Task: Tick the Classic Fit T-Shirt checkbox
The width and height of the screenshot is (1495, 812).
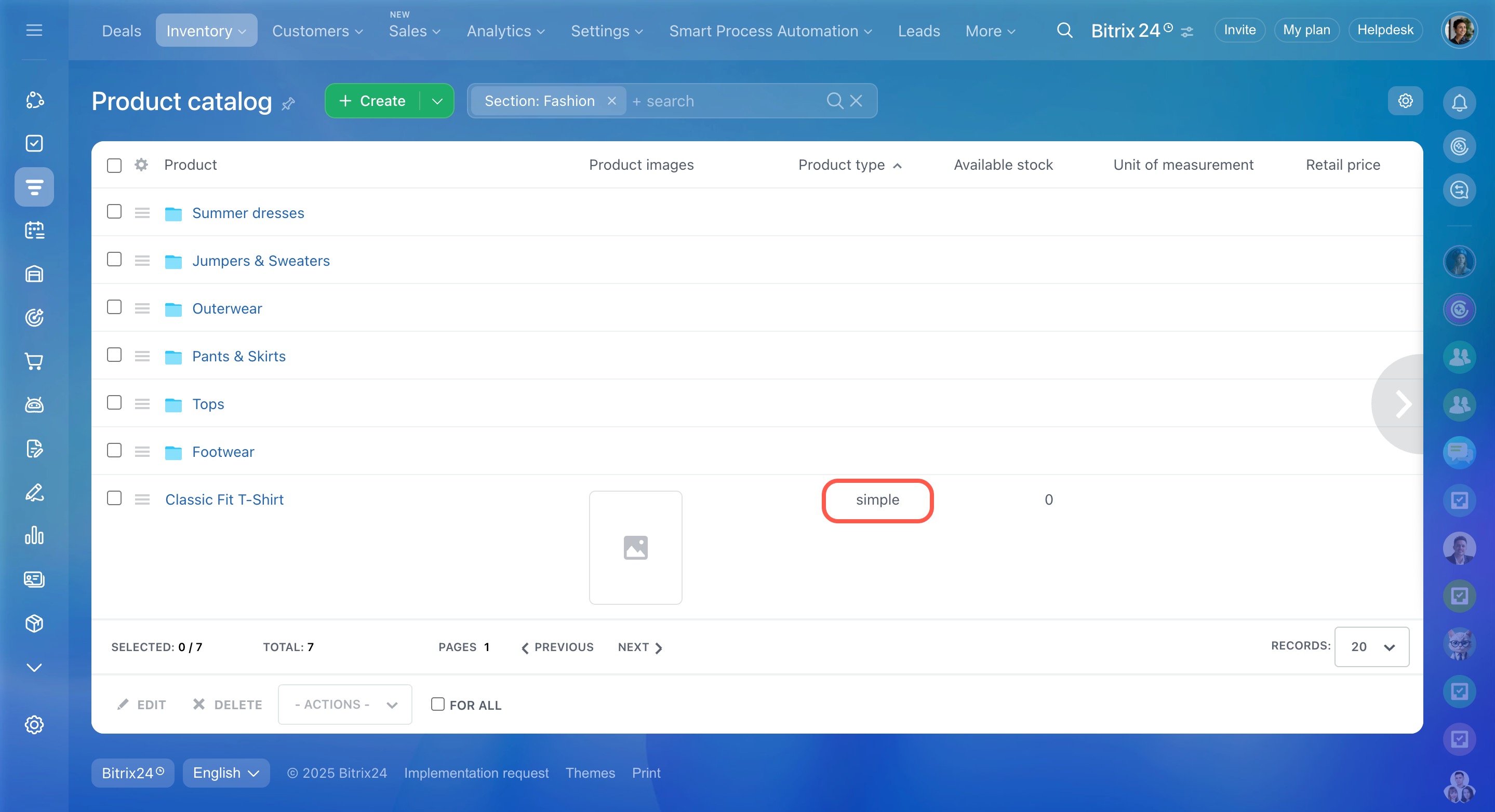Action: [x=114, y=498]
